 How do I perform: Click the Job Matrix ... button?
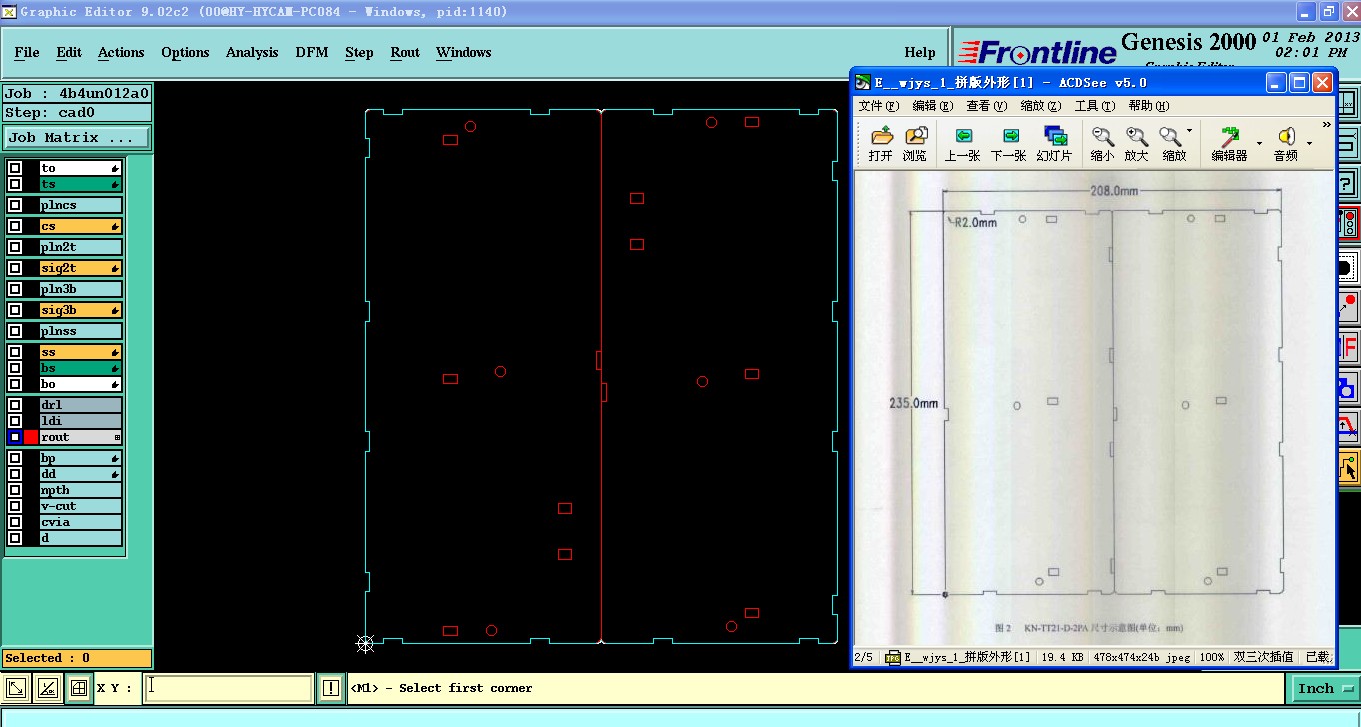click(x=77, y=138)
